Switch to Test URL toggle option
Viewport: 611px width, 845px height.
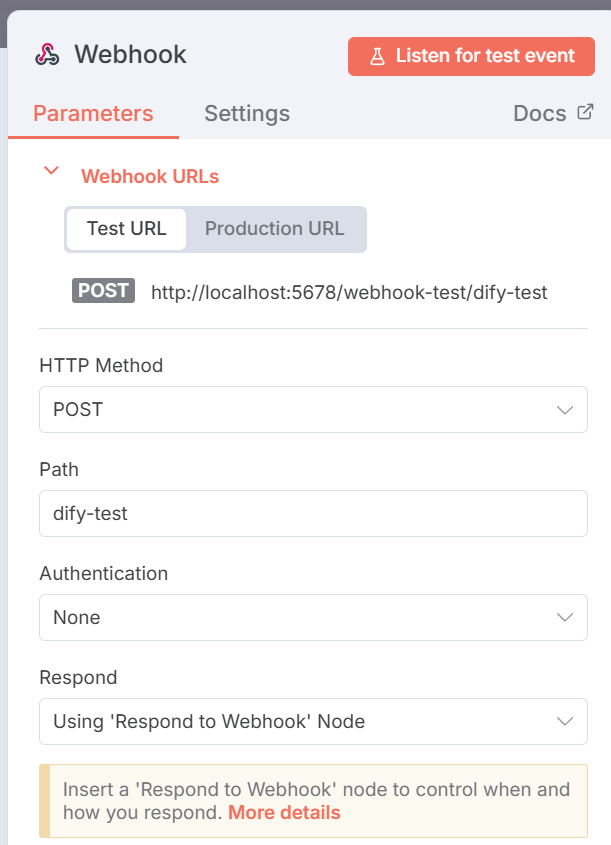(x=126, y=228)
